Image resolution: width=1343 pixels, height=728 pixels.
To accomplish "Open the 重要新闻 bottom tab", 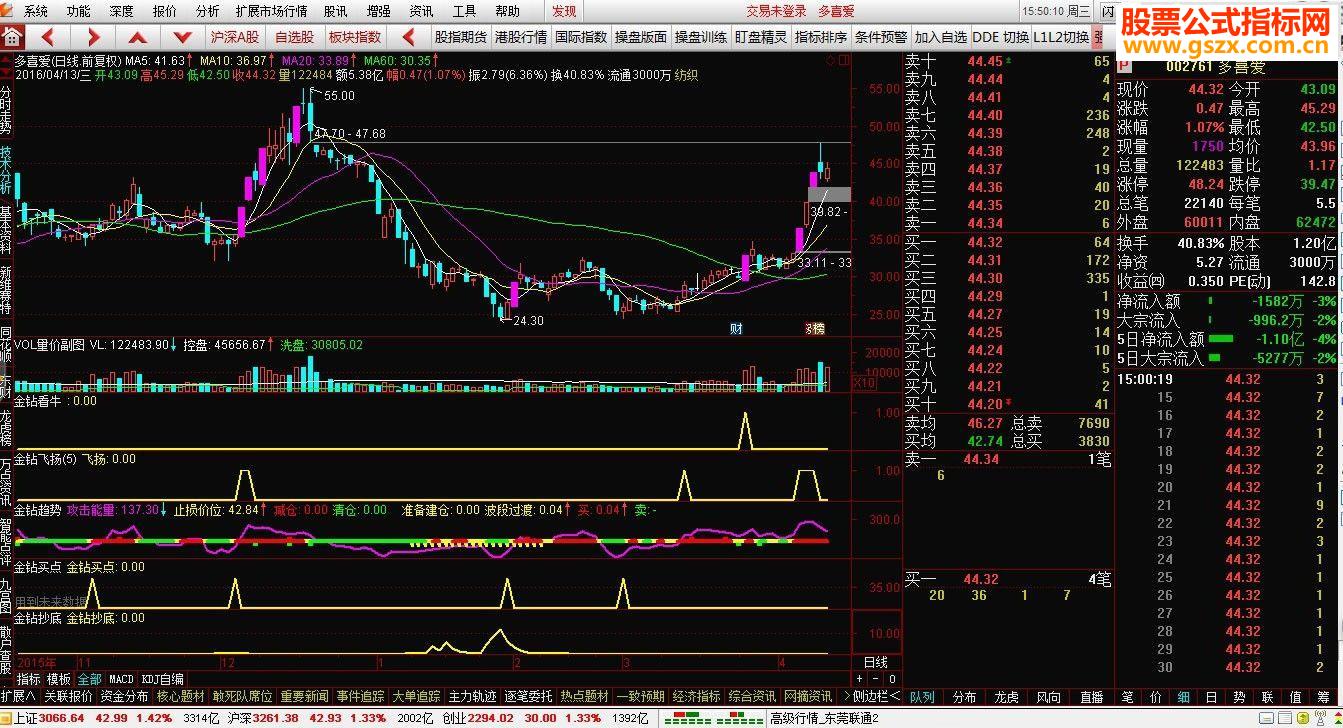I will coord(304,696).
